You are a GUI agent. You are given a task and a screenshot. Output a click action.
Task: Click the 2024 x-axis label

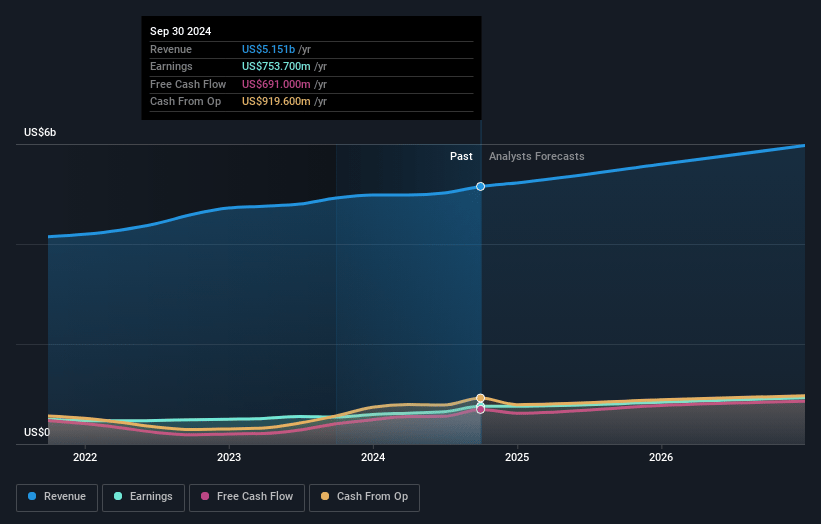[x=373, y=457]
